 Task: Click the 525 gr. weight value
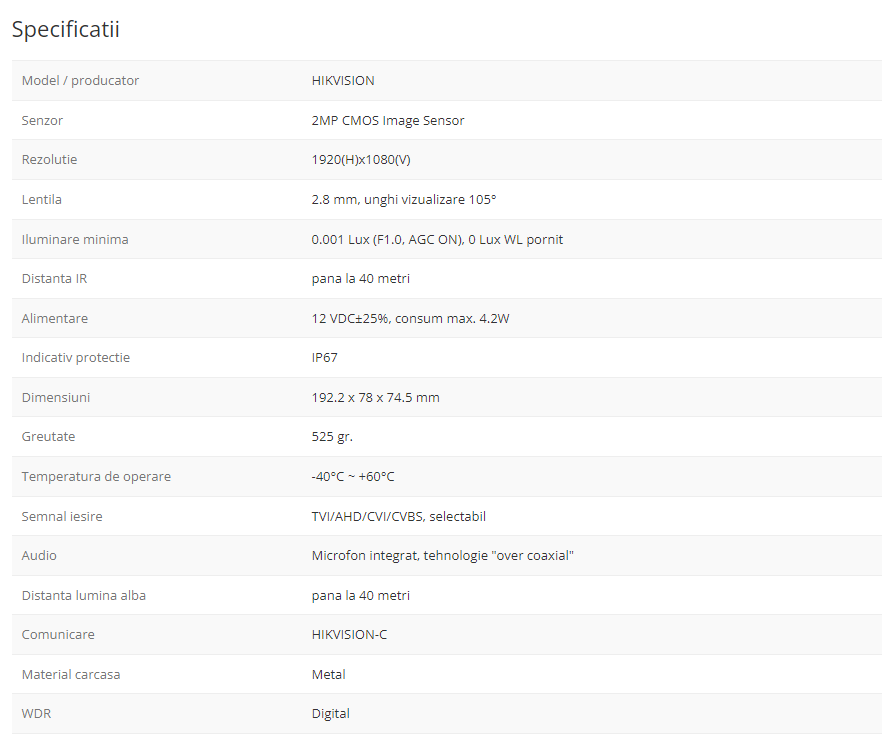pyautogui.click(x=332, y=436)
